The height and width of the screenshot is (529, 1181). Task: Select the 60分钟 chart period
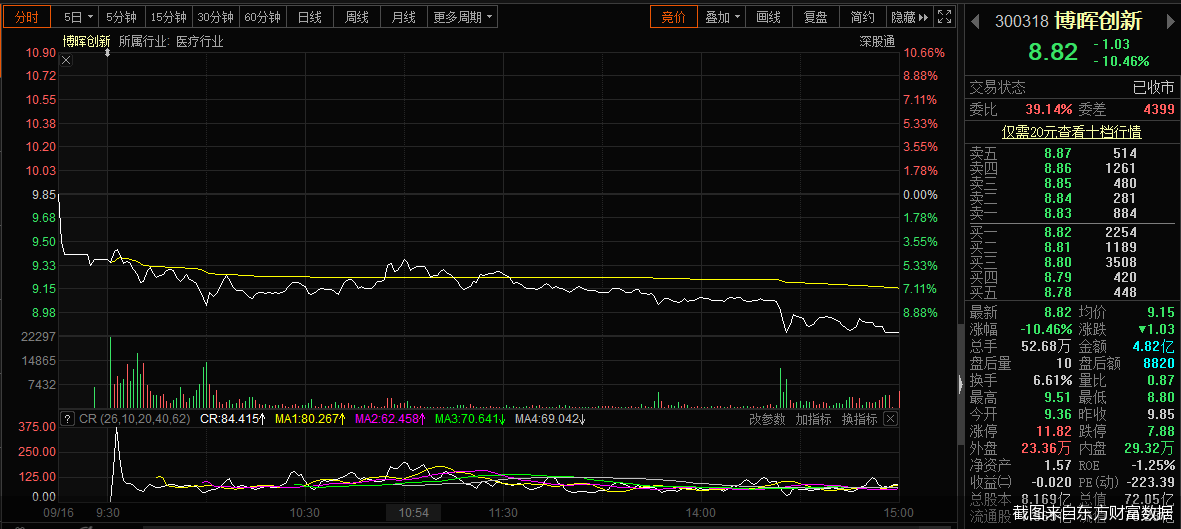tap(262, 17)
